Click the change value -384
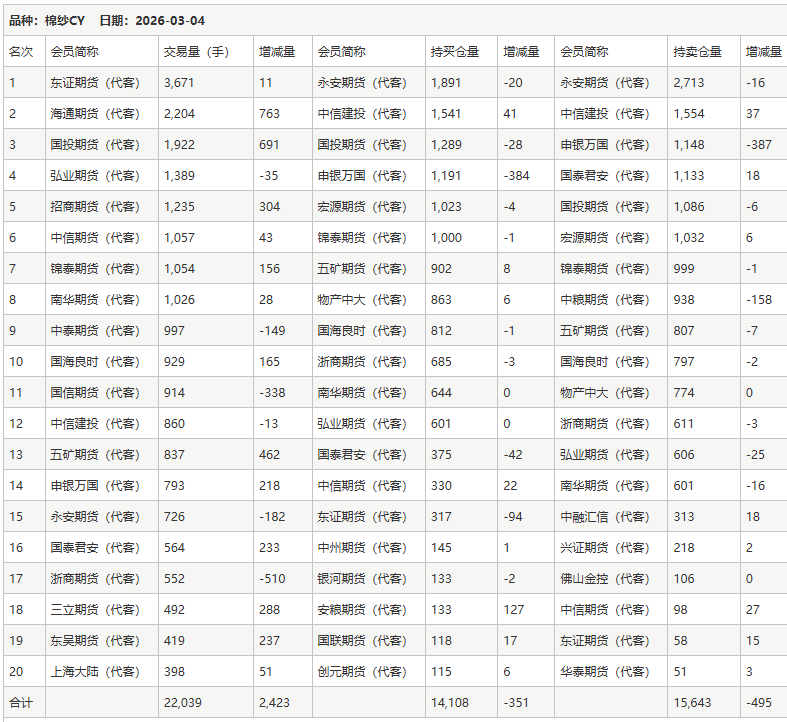Screen dimensions: 787x722 point(516,176)
